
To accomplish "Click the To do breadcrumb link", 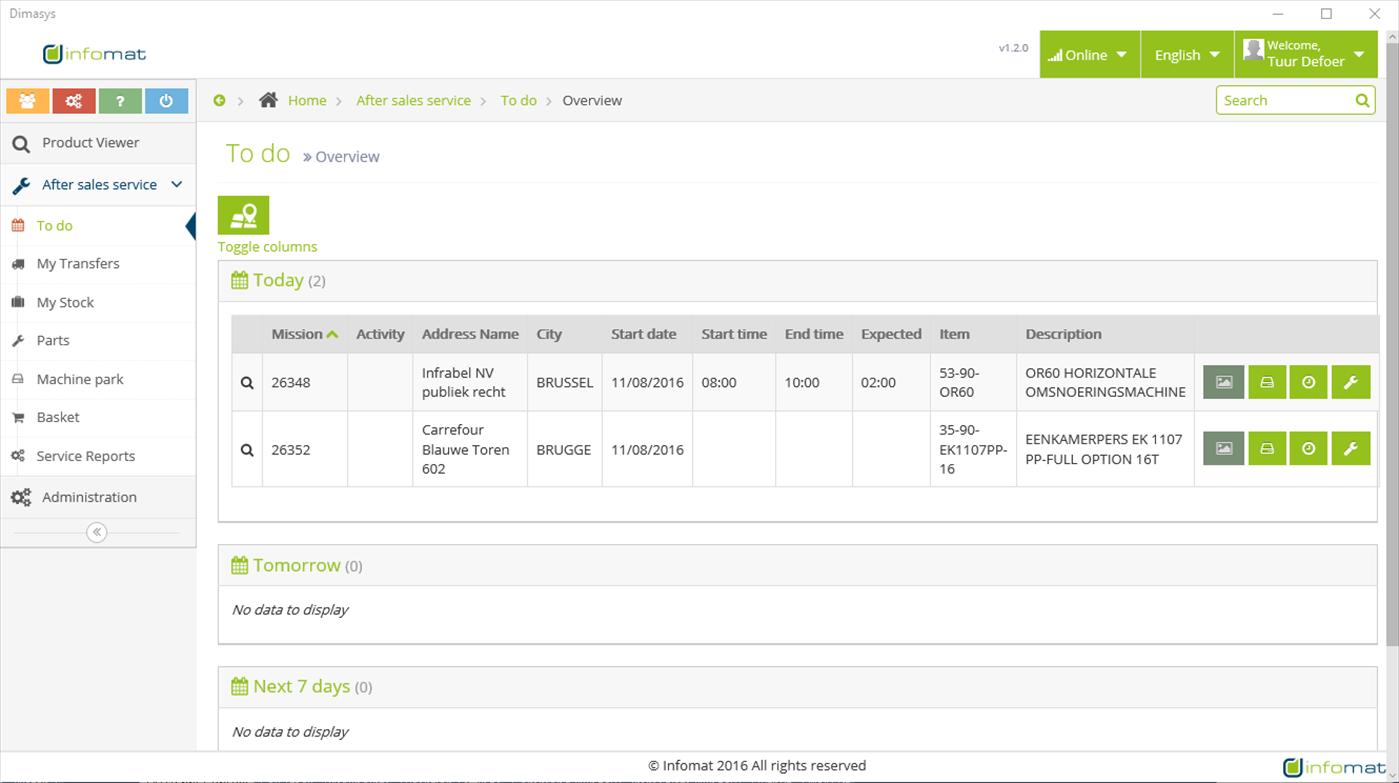I will 518,100.
